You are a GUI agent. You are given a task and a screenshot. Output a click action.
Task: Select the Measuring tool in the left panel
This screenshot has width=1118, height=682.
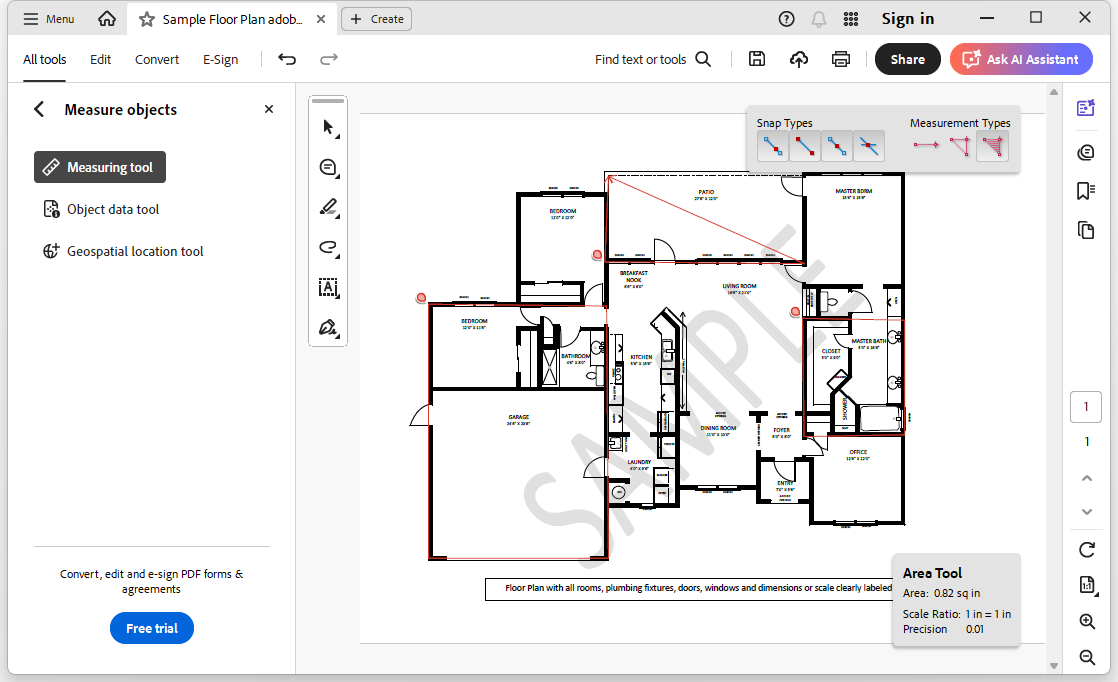tap(99, 167)
